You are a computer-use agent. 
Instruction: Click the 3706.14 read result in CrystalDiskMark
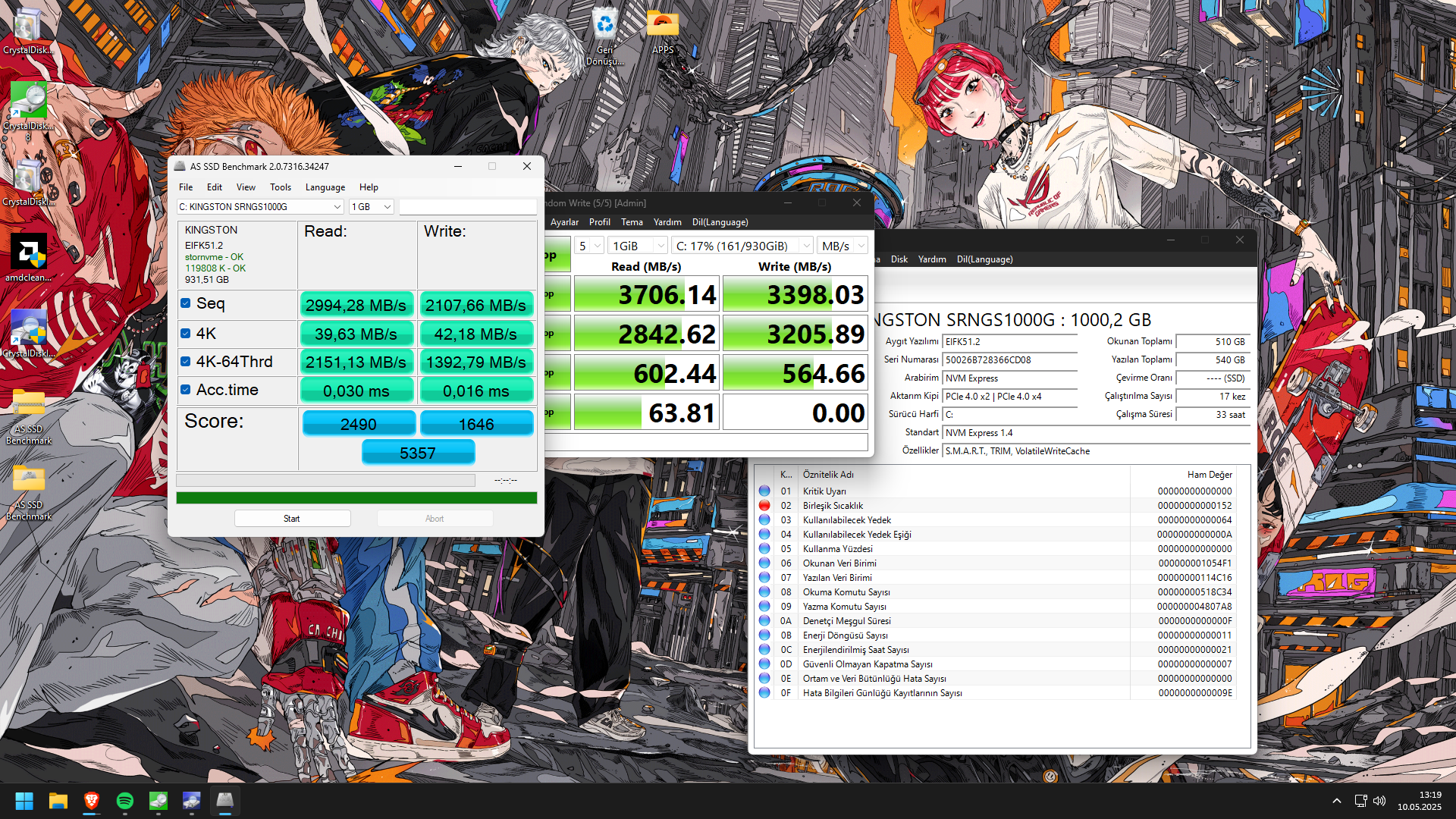pyautogui.click(x=647, y=294)
